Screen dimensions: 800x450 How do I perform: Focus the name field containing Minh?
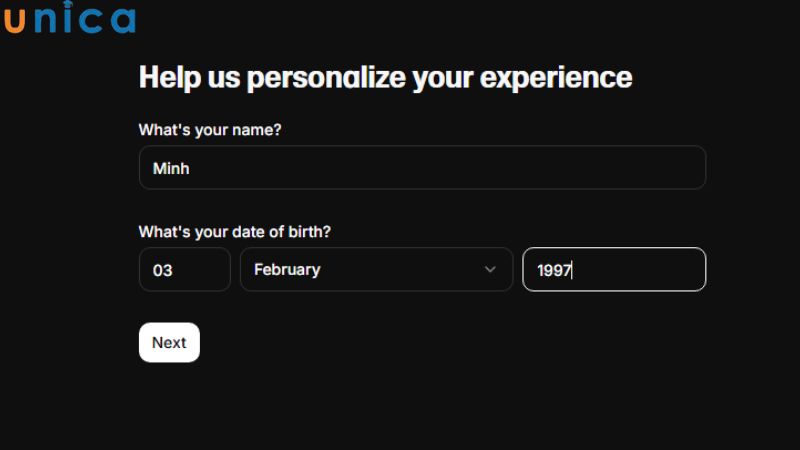422,168
